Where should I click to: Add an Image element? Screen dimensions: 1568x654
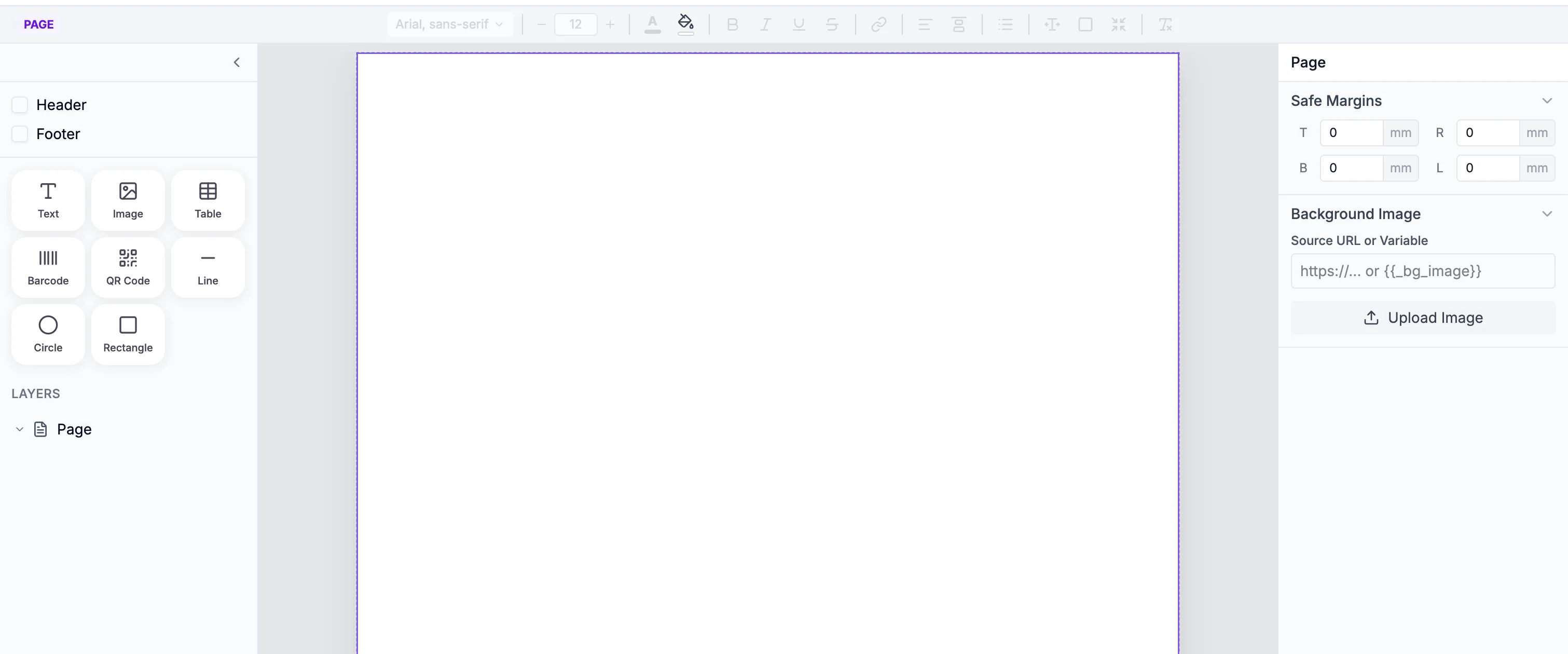tap(128, 200)
